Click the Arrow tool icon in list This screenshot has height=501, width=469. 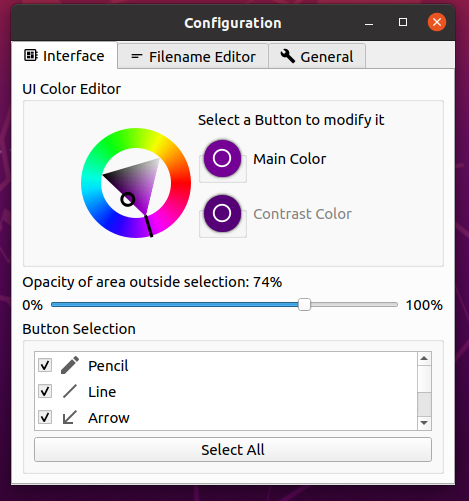tap(70, 417)
